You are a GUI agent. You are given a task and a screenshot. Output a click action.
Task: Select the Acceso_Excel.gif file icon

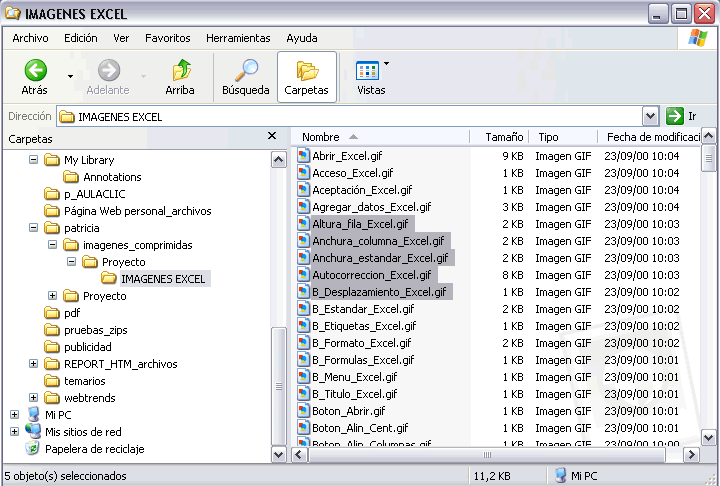[x=303, y=173]
